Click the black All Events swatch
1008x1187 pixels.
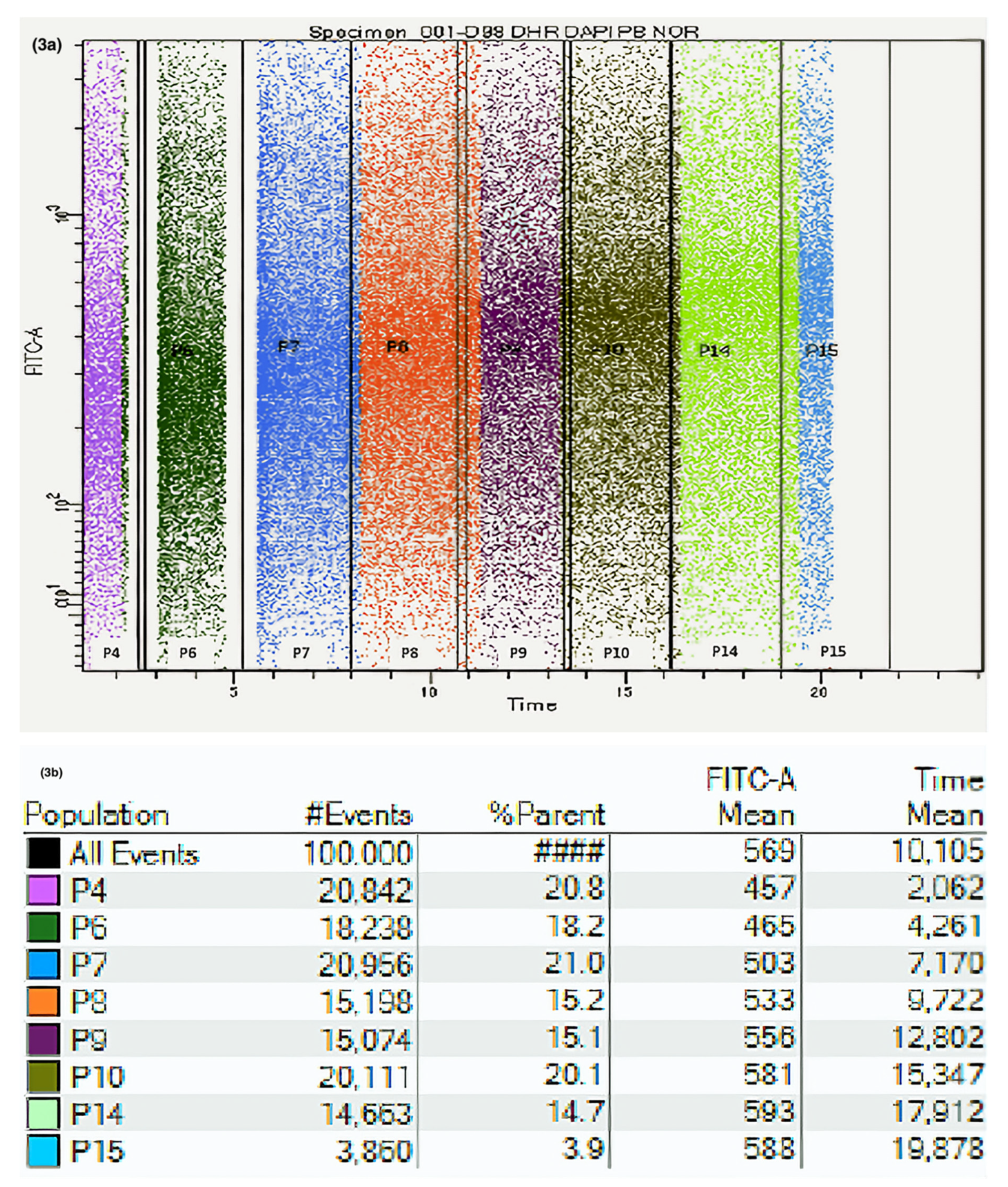click(43, 853)
